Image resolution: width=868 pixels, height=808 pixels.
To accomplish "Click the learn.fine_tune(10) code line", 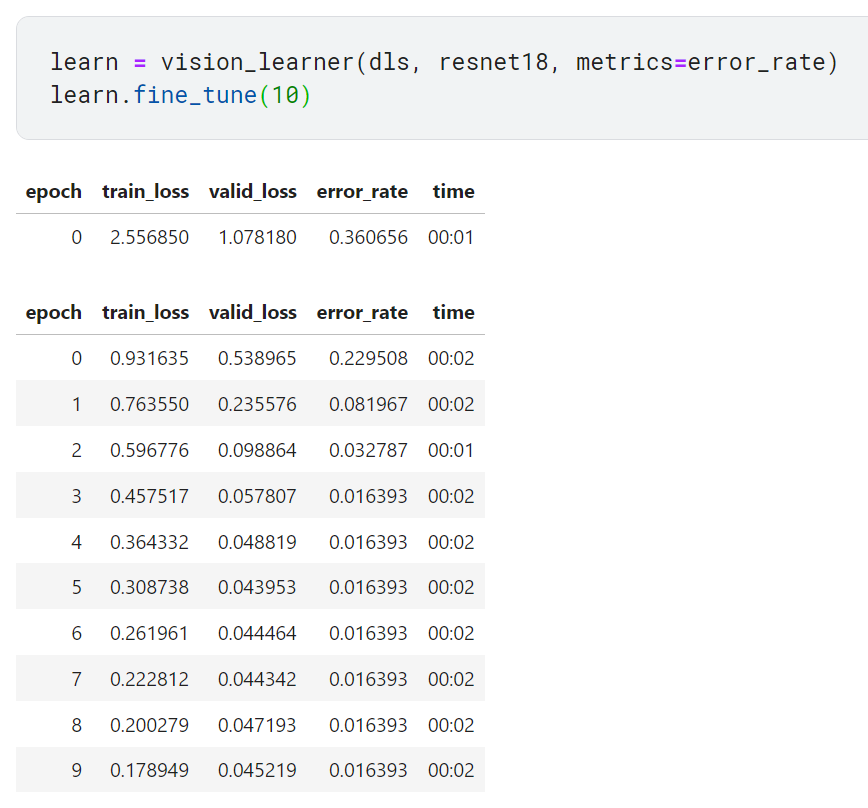I will [x=180, y=95].
